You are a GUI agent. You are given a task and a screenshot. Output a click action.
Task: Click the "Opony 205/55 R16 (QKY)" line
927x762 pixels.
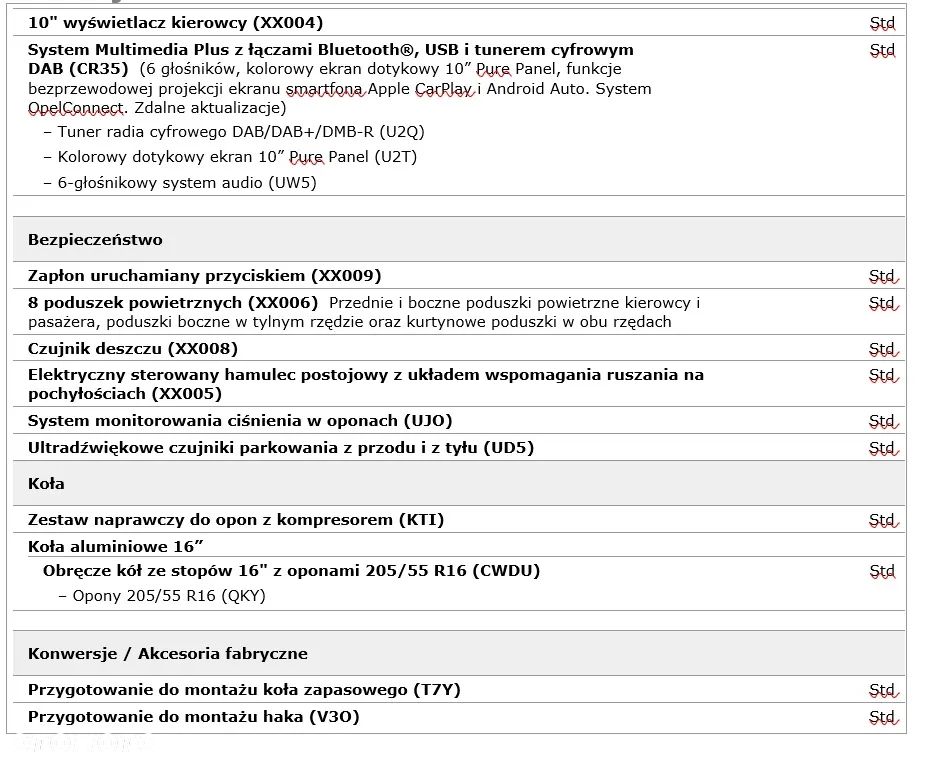click(x=169, y=596)
